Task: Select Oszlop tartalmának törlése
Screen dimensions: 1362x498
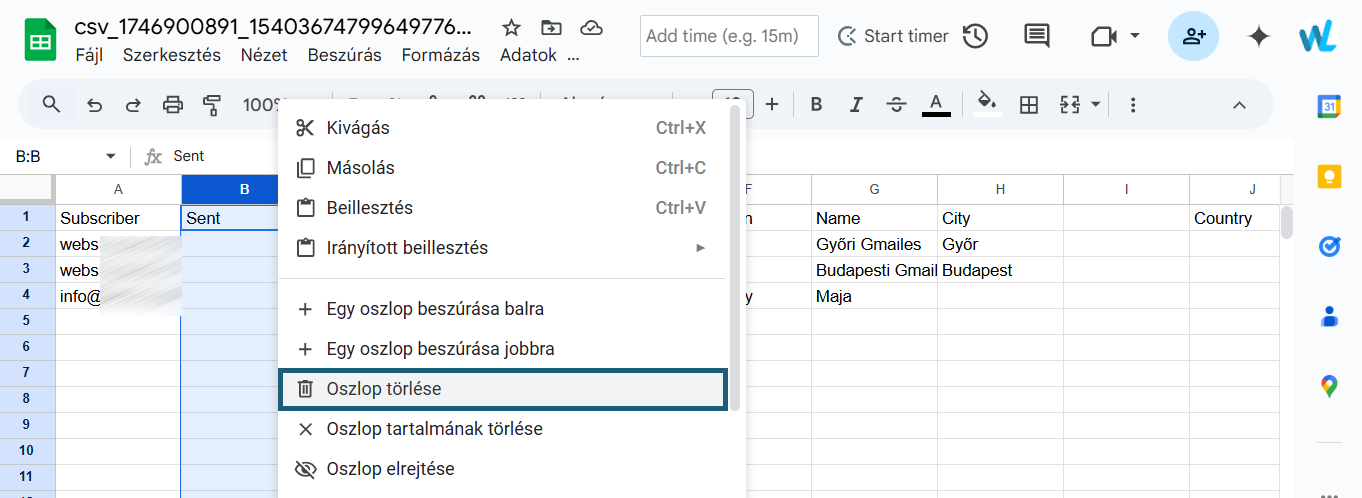Action: pos(502,429)
